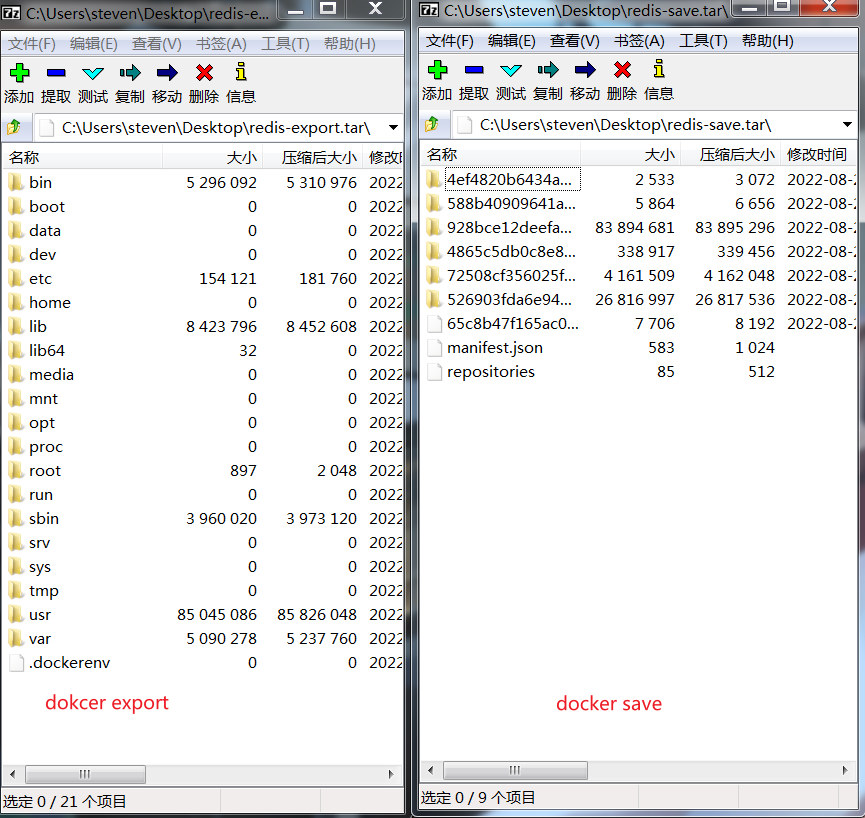The width and height of the screenshot is (865, 818).
Task: Click Extract minus icon in redis-save window
Action: click(x=474, y=69)
